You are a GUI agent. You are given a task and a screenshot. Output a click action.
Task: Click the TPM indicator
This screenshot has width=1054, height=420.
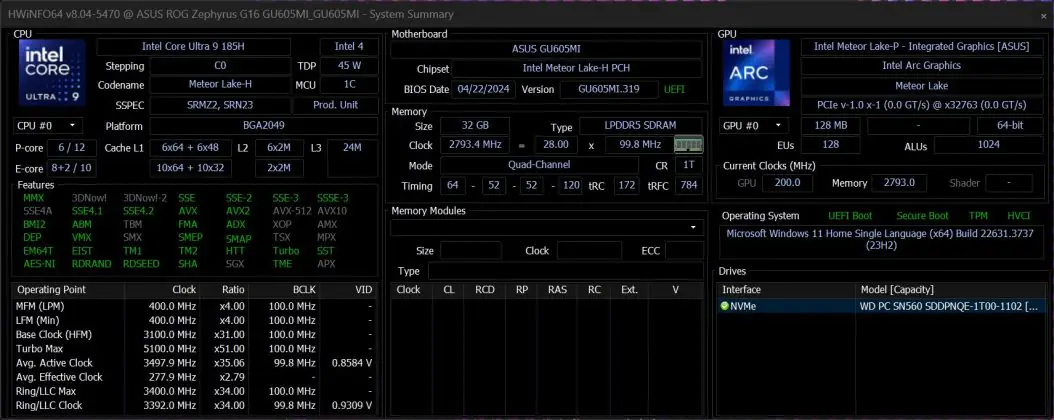pyautogui.click(x=978, y=216)
